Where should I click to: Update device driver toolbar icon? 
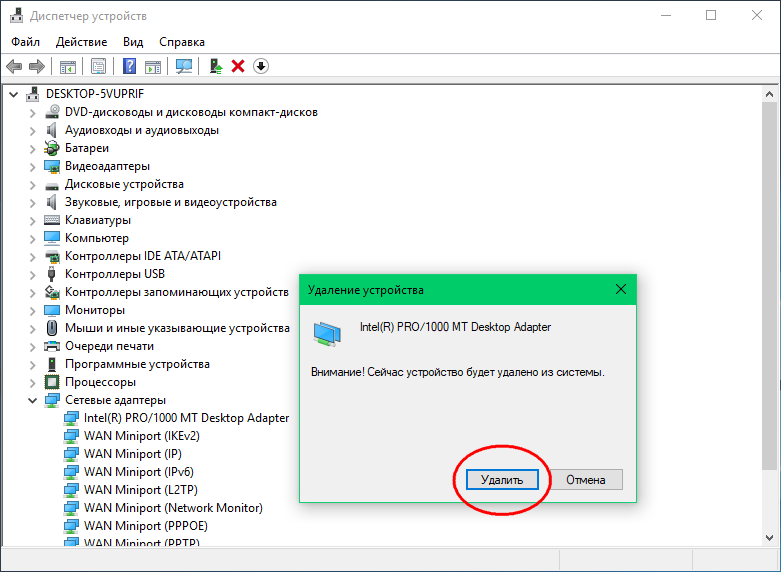216,66
